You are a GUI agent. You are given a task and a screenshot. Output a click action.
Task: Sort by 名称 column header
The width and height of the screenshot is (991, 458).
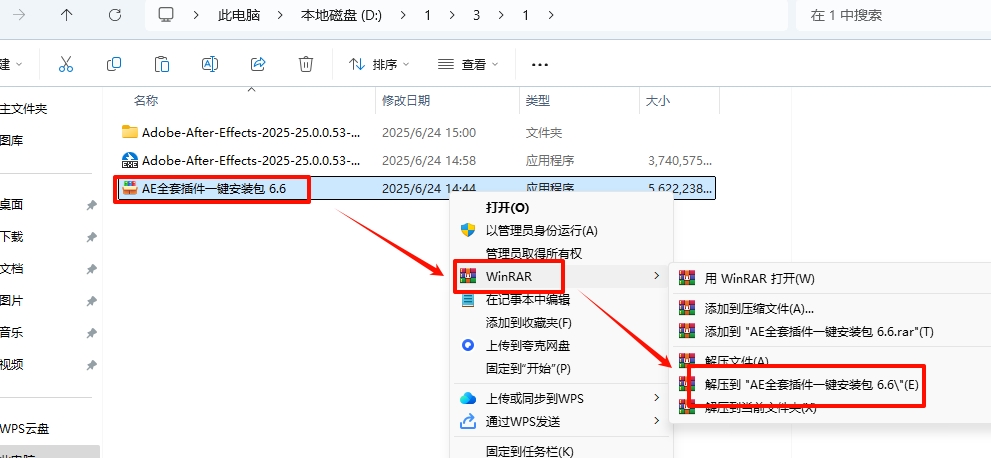pos(146,100)
